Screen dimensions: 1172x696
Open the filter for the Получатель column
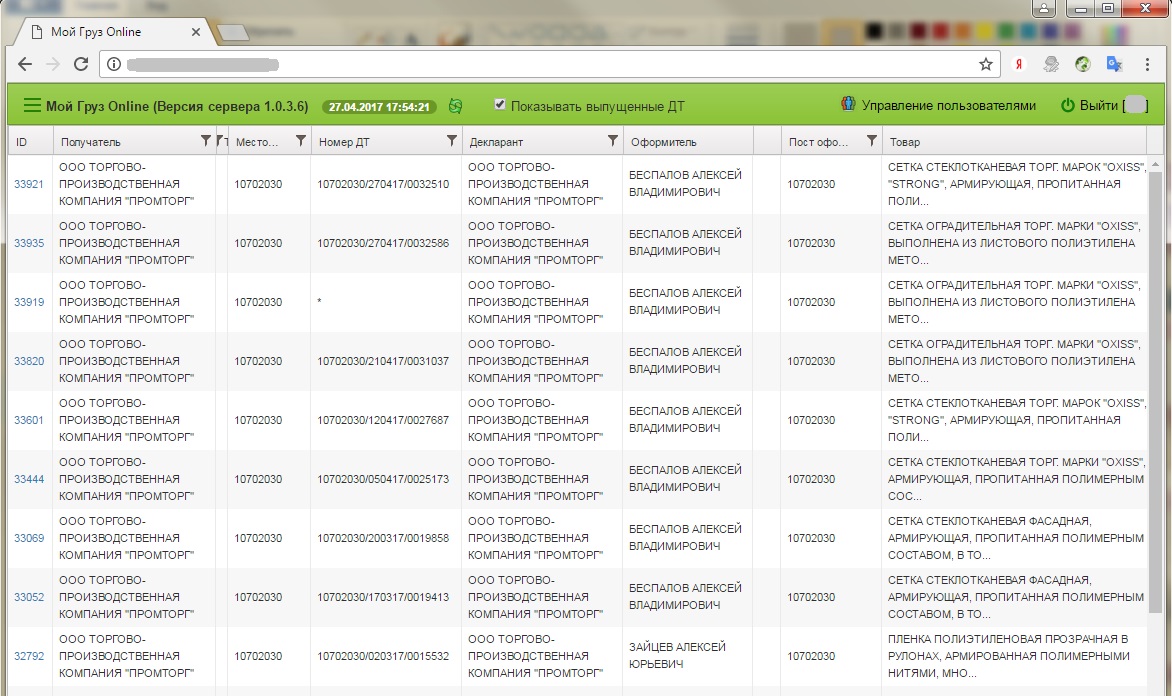coord(206,141)
